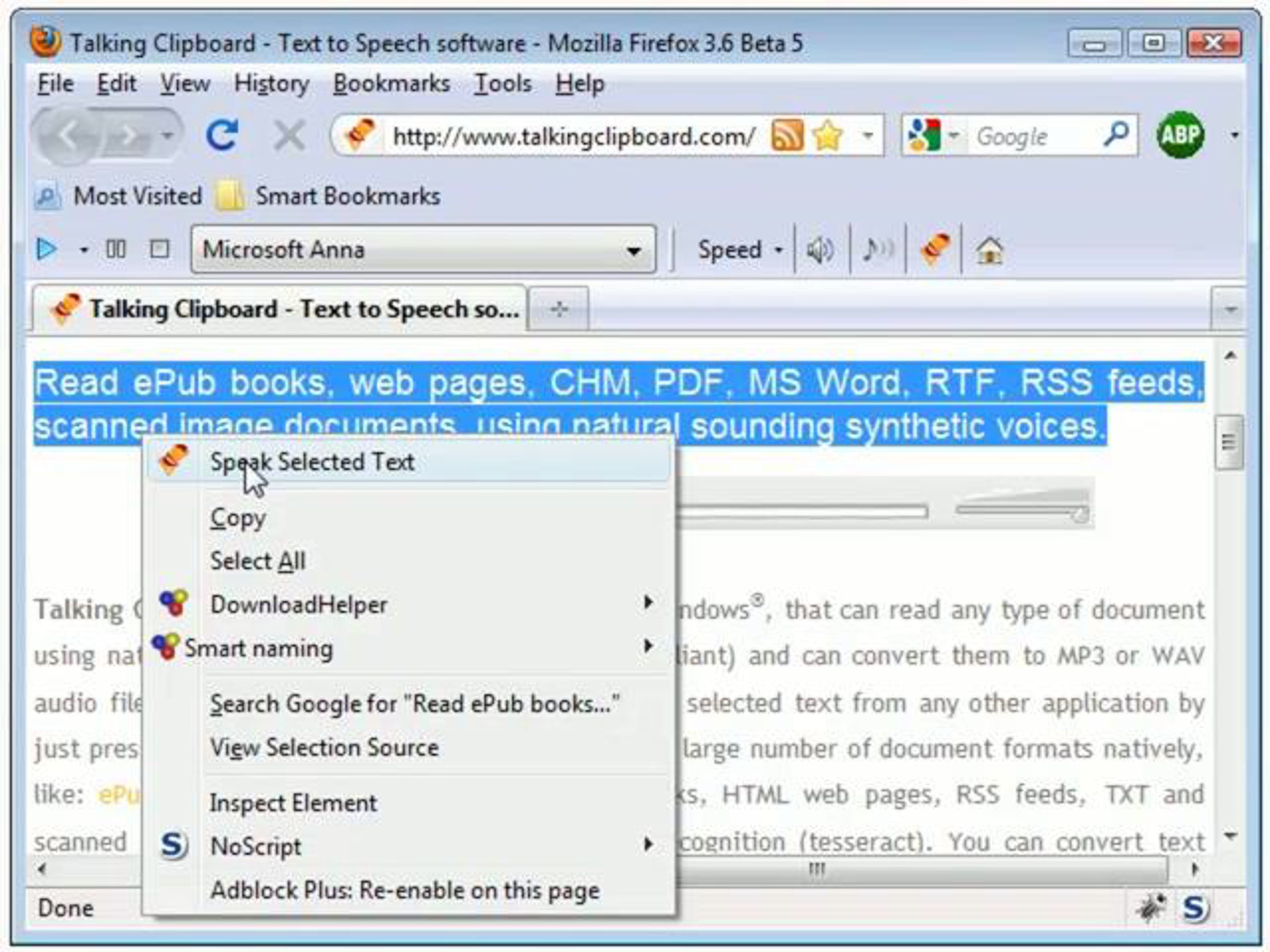Open the View menu
Screen dimensions: 1270x952
[185, 84]
